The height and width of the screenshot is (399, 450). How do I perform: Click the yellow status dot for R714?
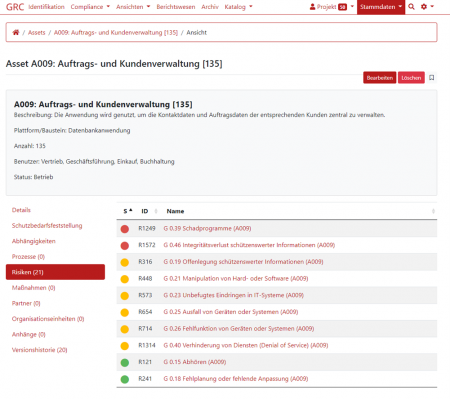(125, 329)
